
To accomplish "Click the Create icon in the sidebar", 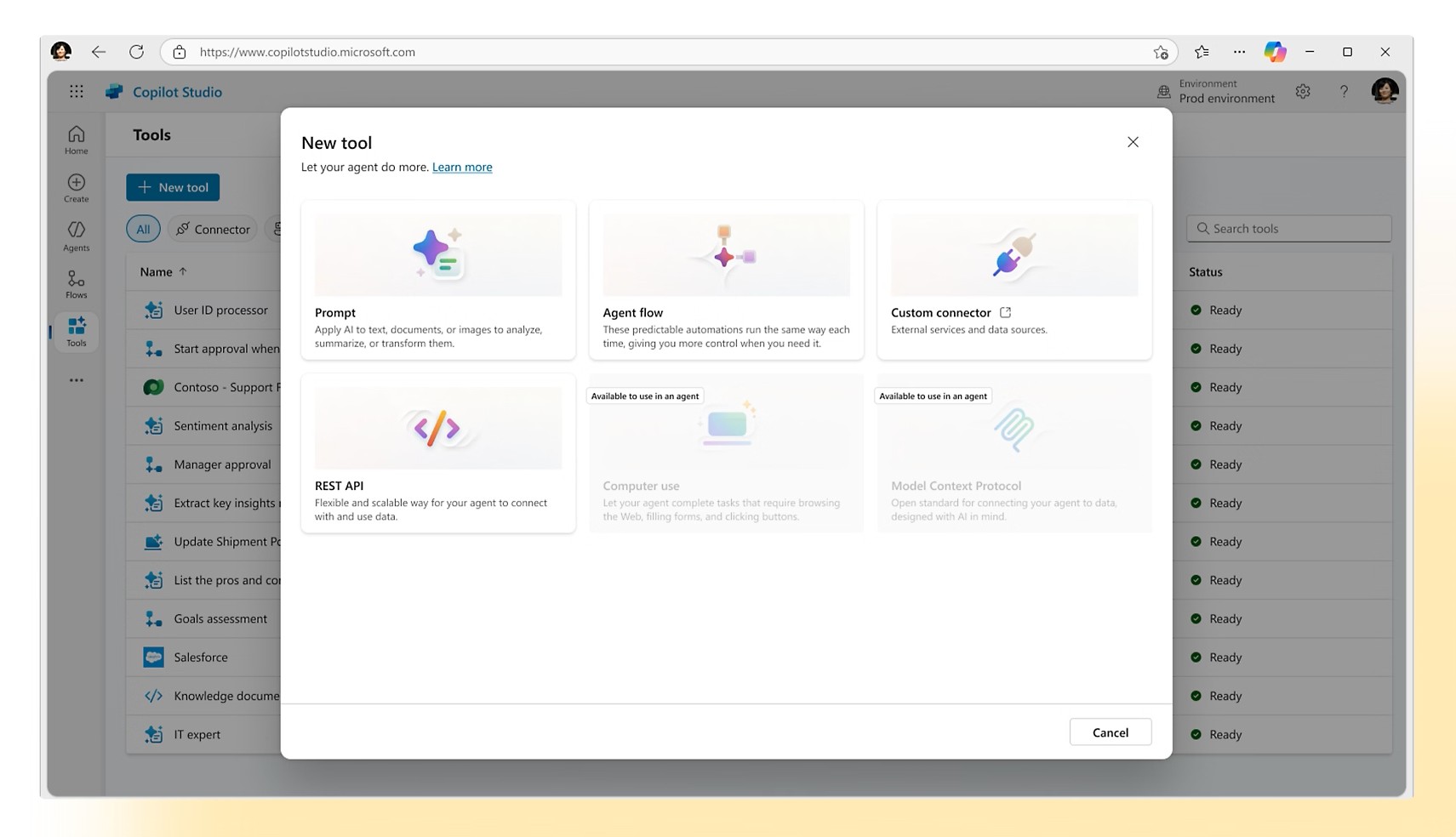I will tap(76, 188).
